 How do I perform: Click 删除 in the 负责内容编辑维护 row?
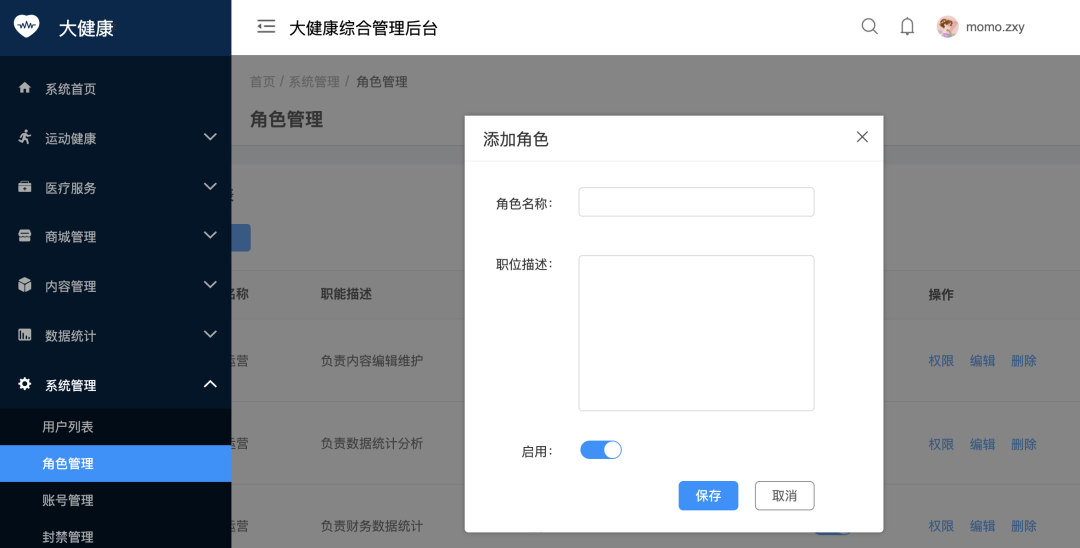click(1024, 361)
